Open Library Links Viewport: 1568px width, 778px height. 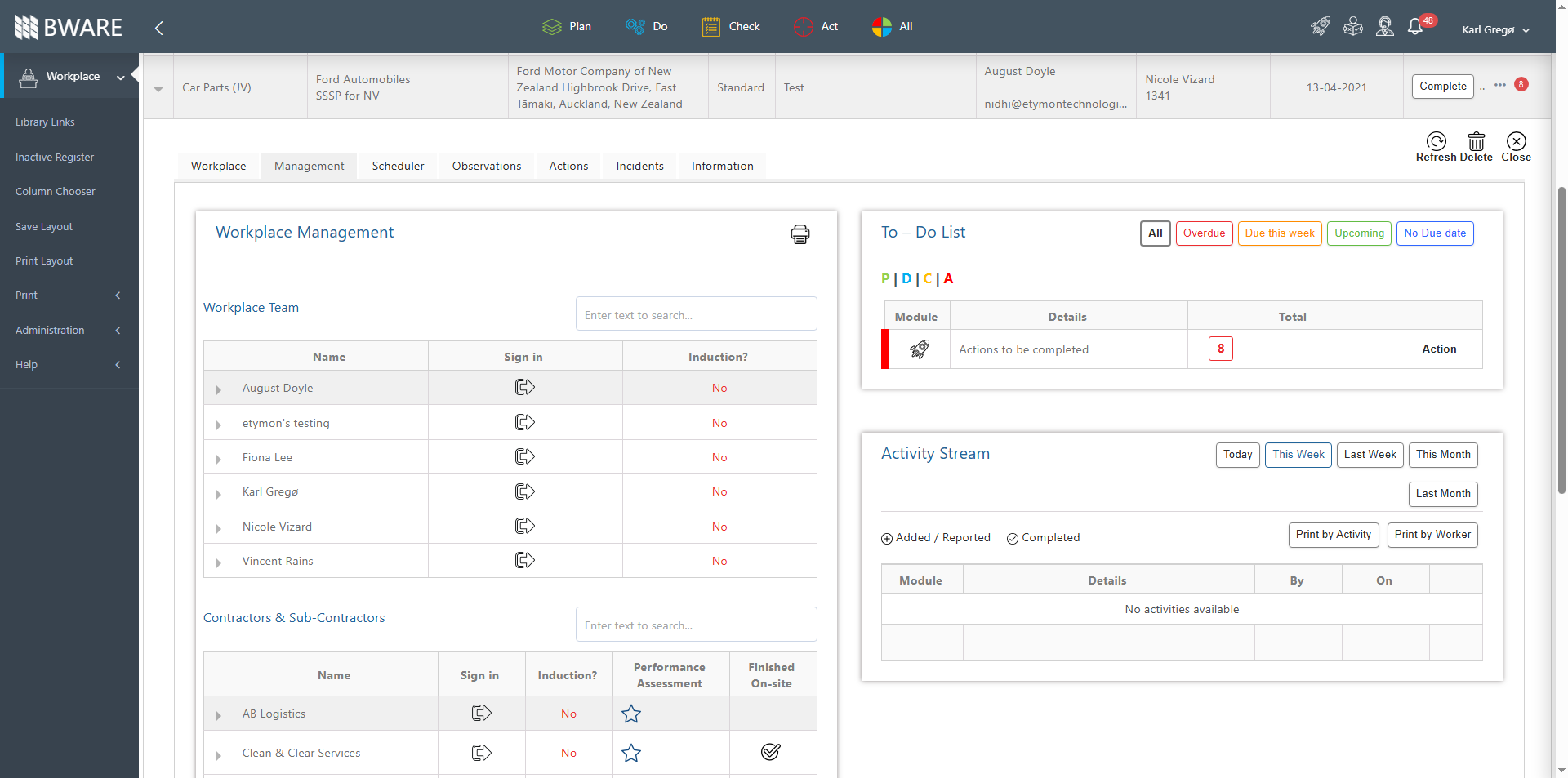coord(45,122)
